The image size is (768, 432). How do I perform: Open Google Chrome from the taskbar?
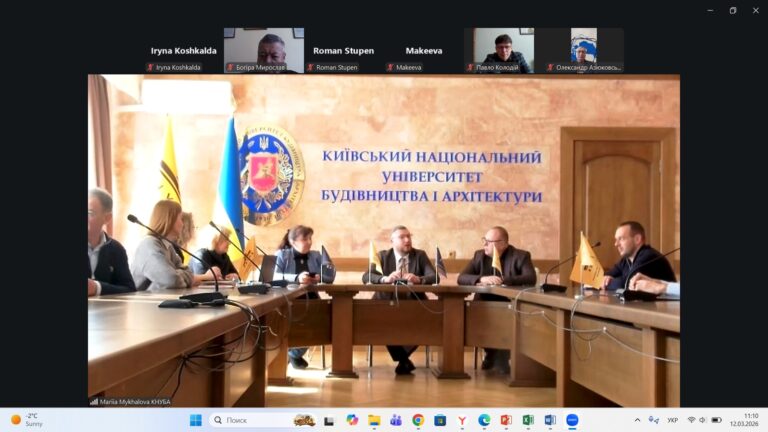418,420
